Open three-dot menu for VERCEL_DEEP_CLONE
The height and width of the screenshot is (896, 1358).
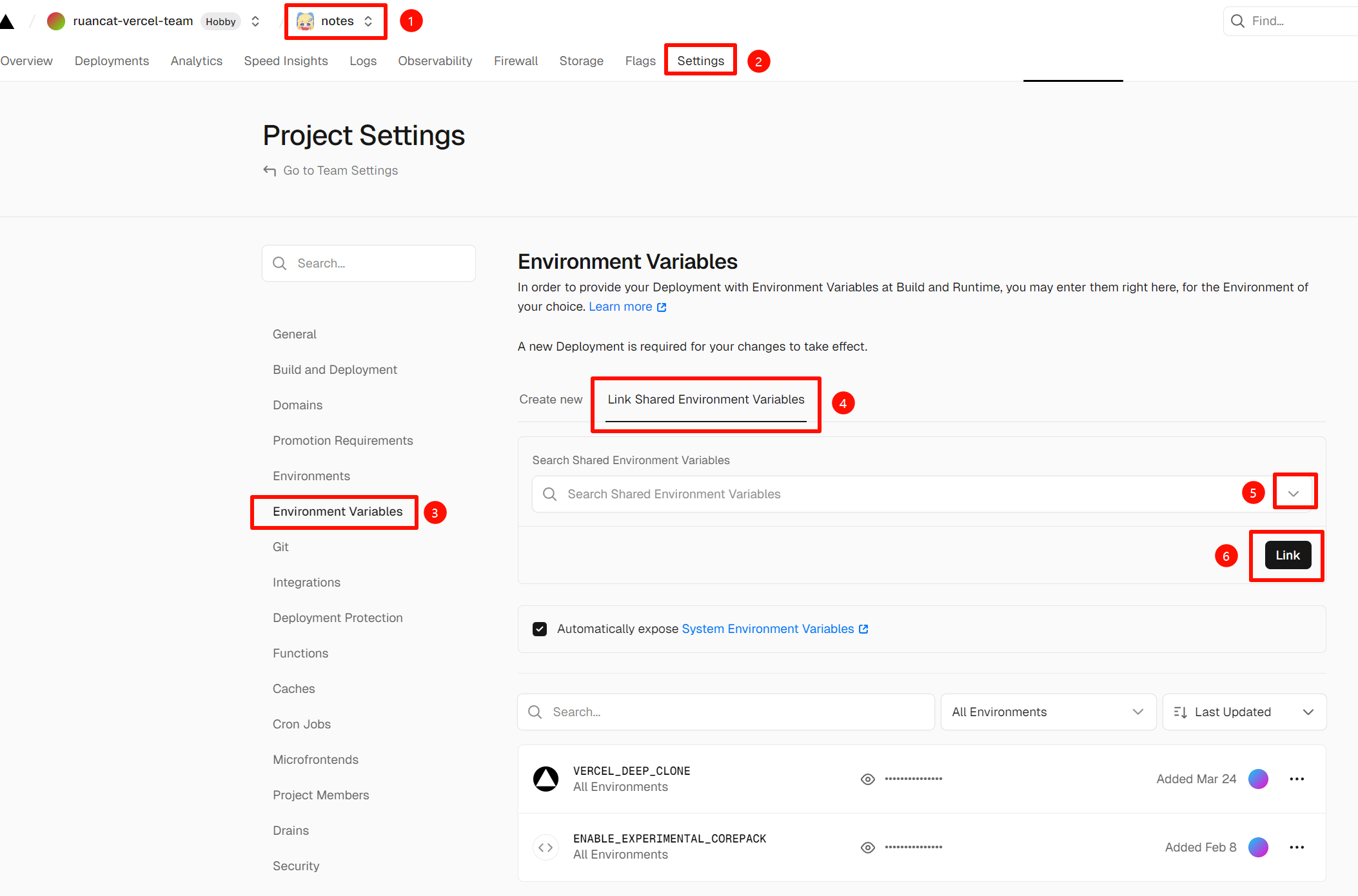[x=1297, y=779]
